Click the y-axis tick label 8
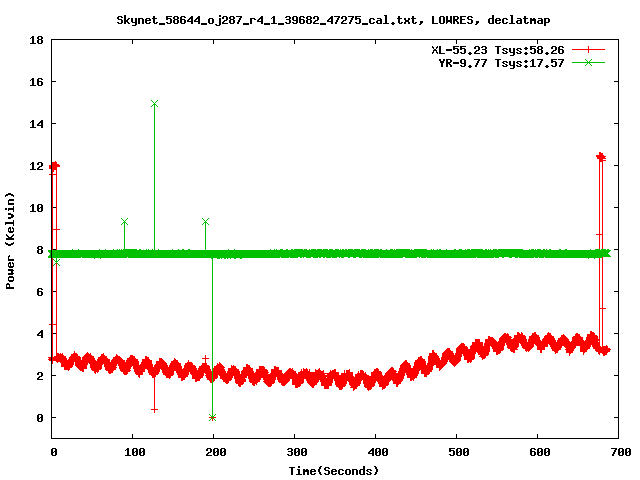 coord(40,250)
